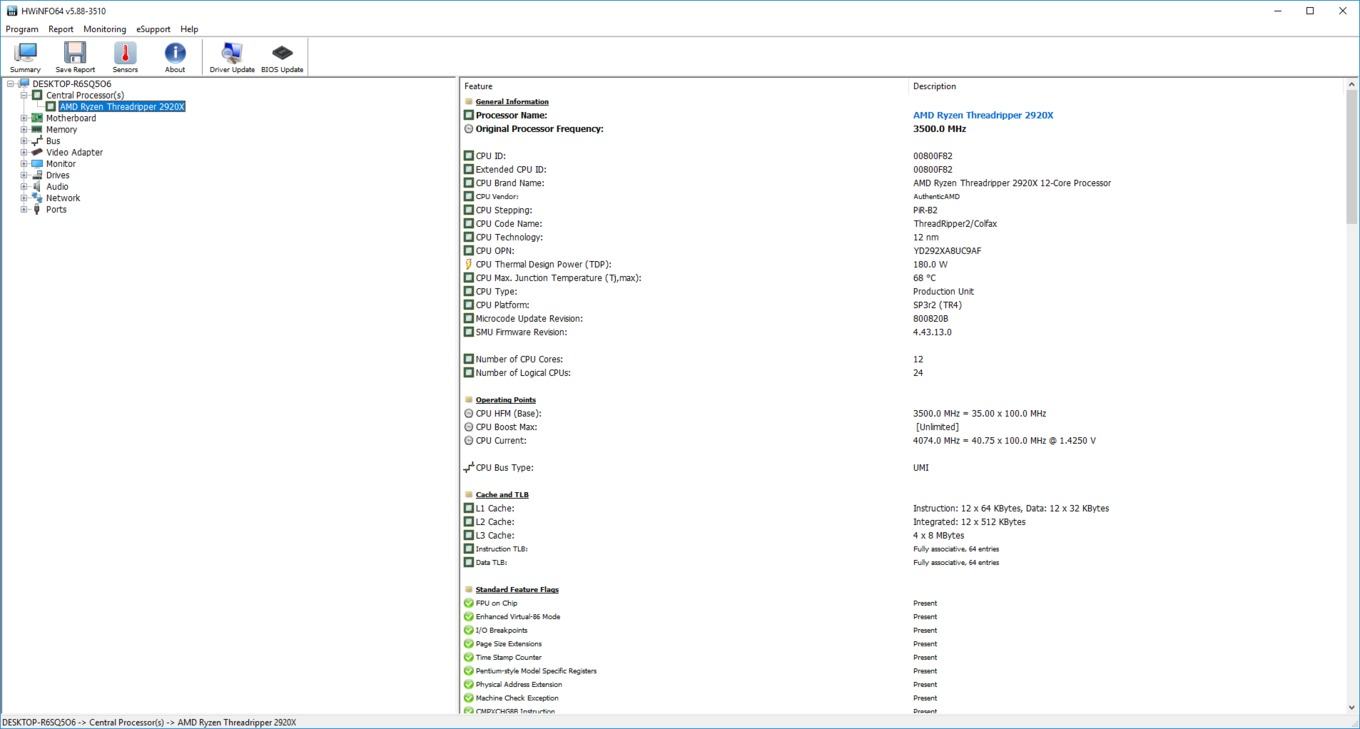Select the CPU Boost Max row
The width and height of the screenshot is (1360, 729).
coord(903,427)
